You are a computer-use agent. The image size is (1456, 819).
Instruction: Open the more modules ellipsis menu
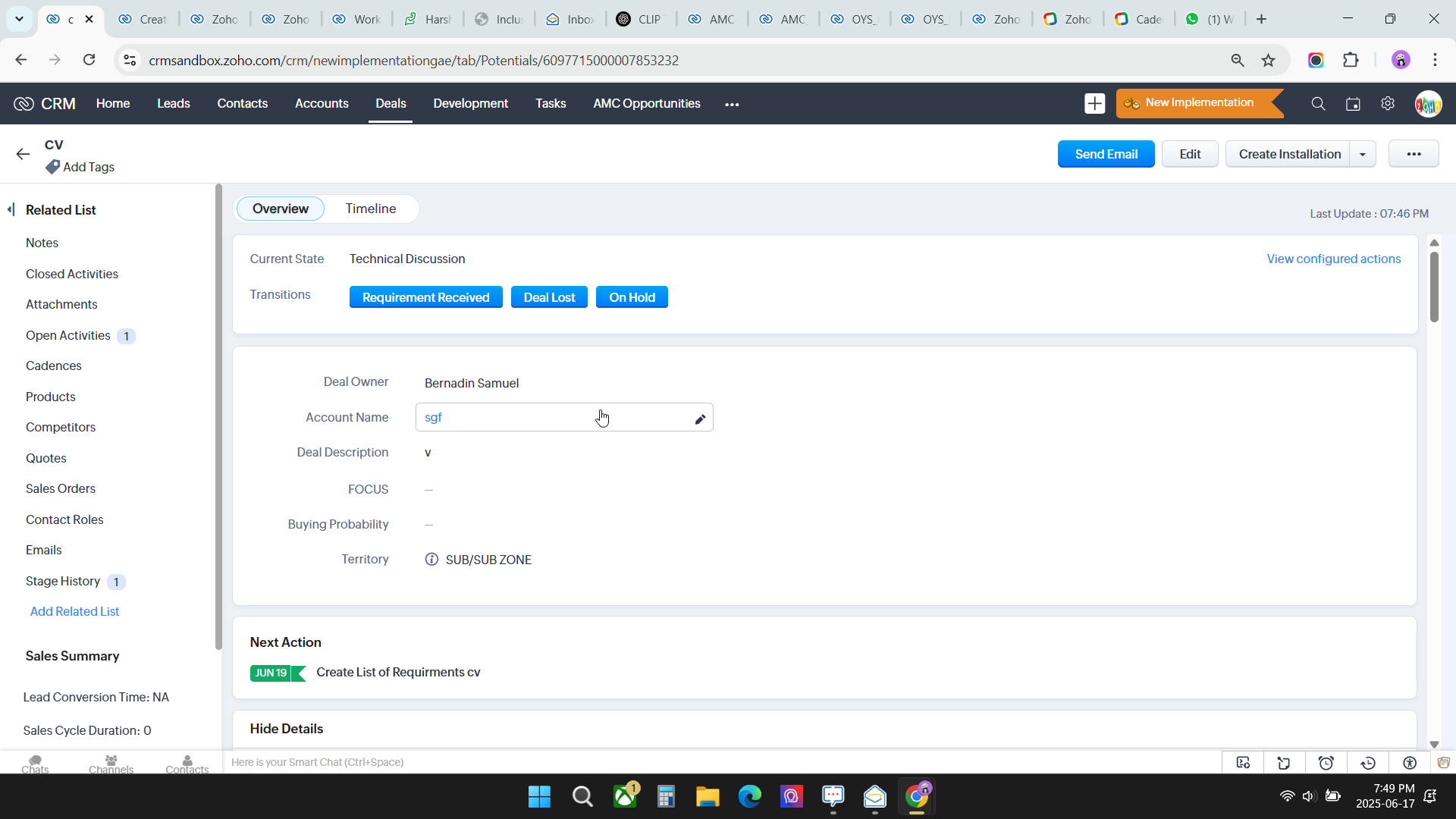tap(732, 104)
